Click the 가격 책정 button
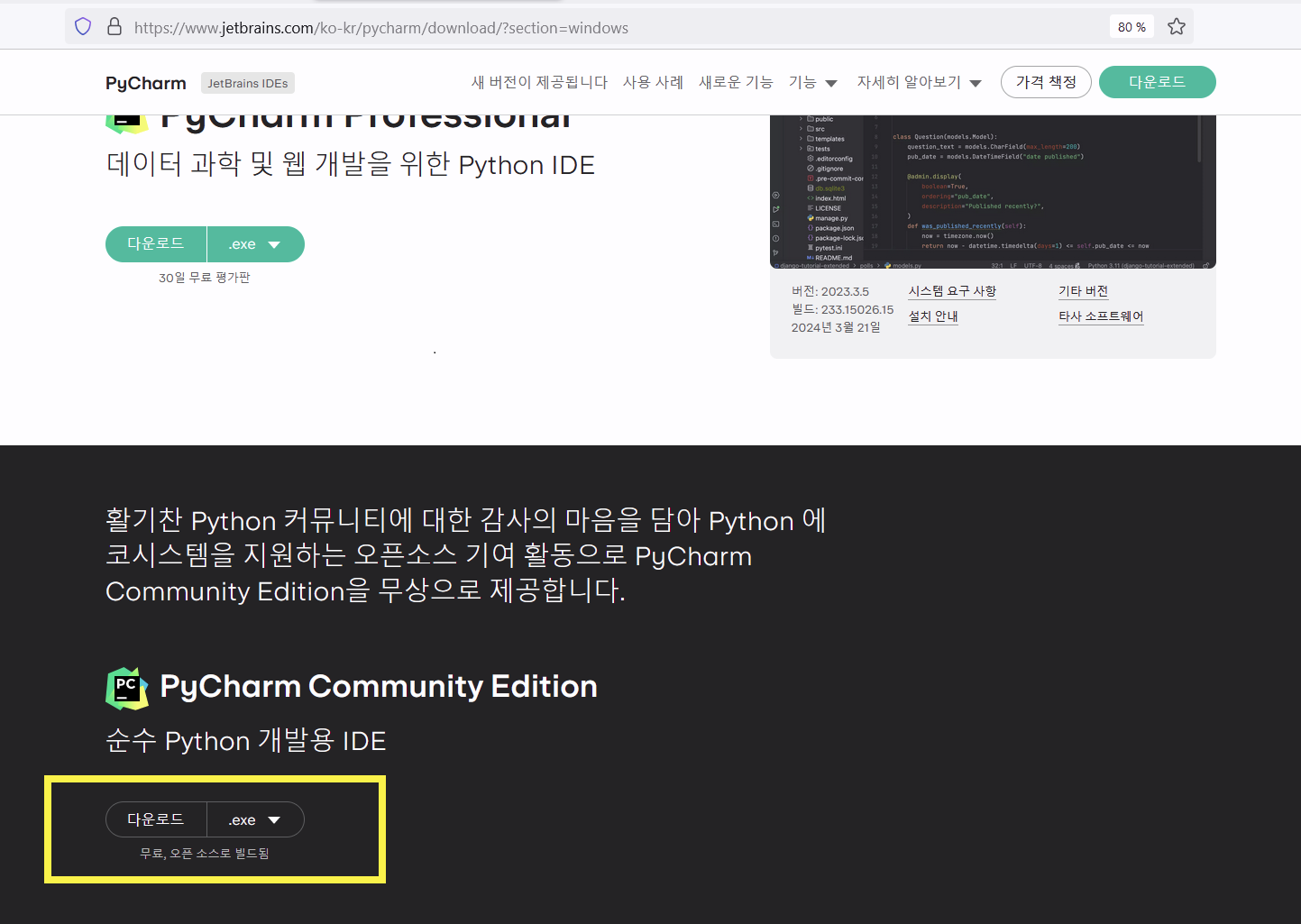This screenshot has width=1301, height=924. click(x=1046, y=82)
